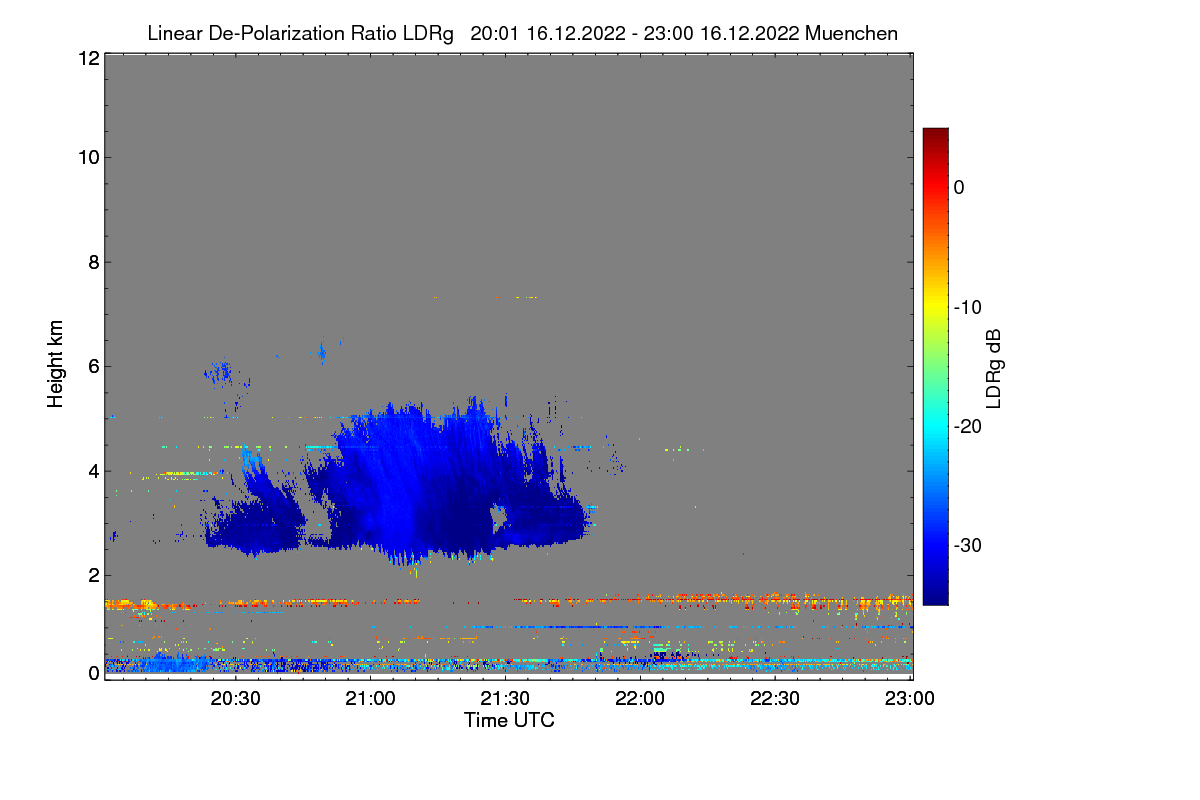Click the 21:00 time tick label

(371, 699)
